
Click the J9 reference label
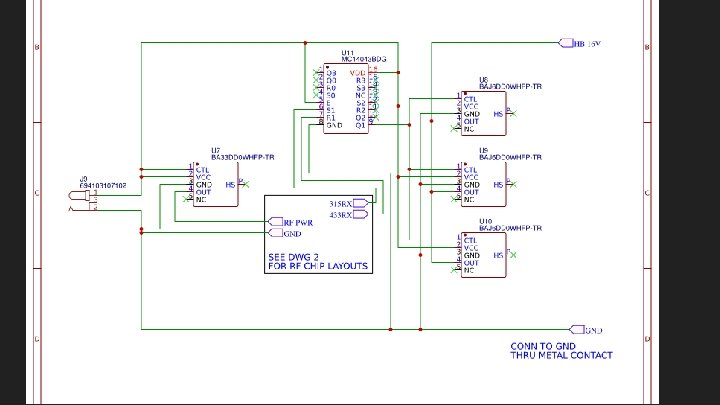(x=84, y=179)
